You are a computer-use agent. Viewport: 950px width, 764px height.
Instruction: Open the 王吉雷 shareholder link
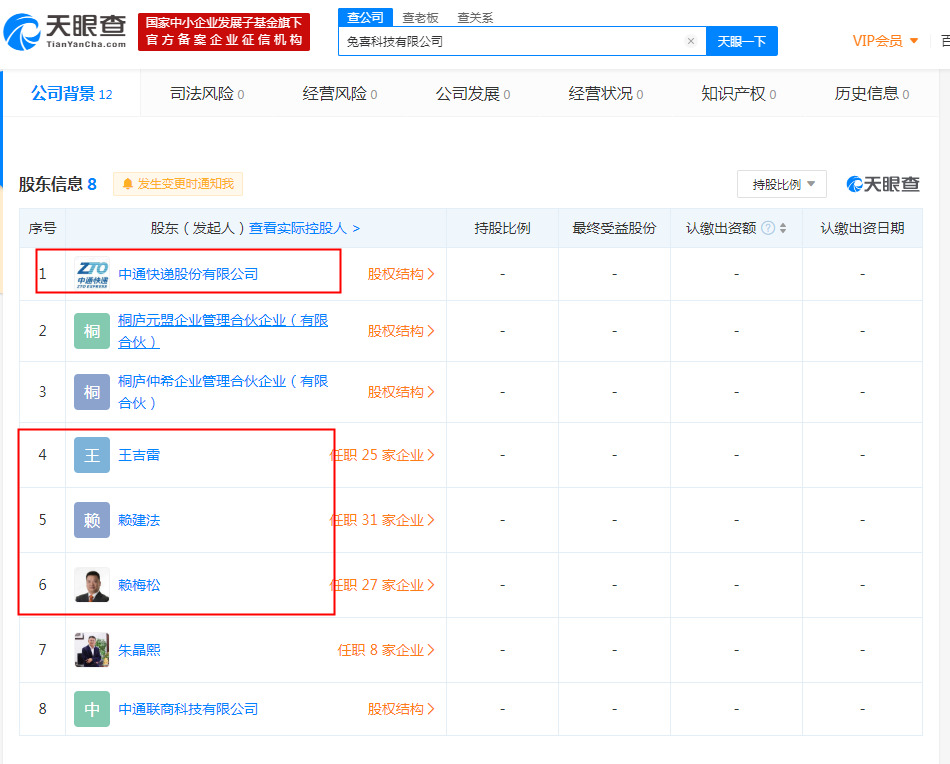click(x=139, y=455)
